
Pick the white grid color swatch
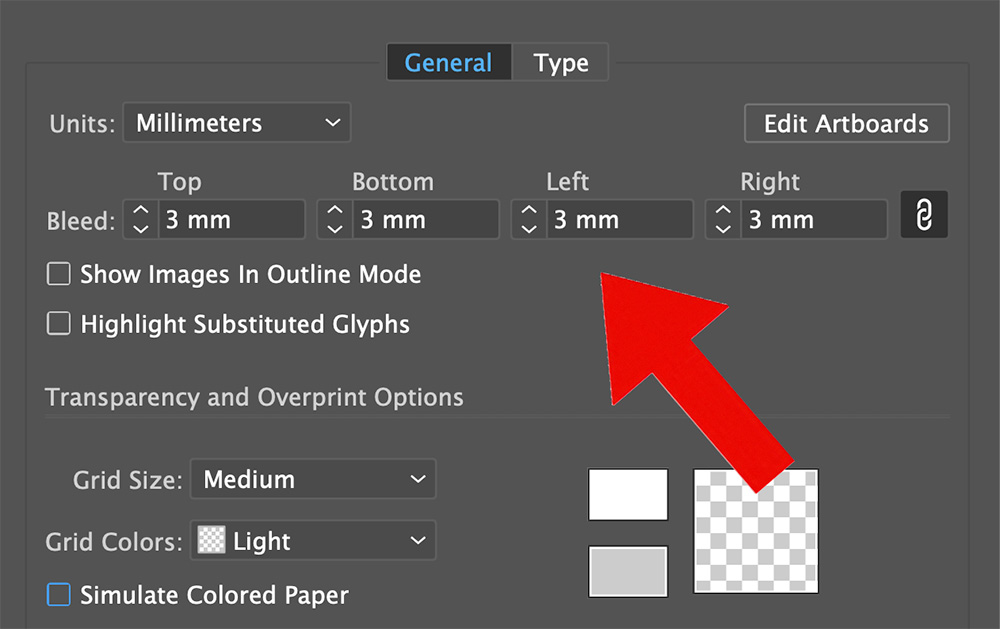[628, 495]
